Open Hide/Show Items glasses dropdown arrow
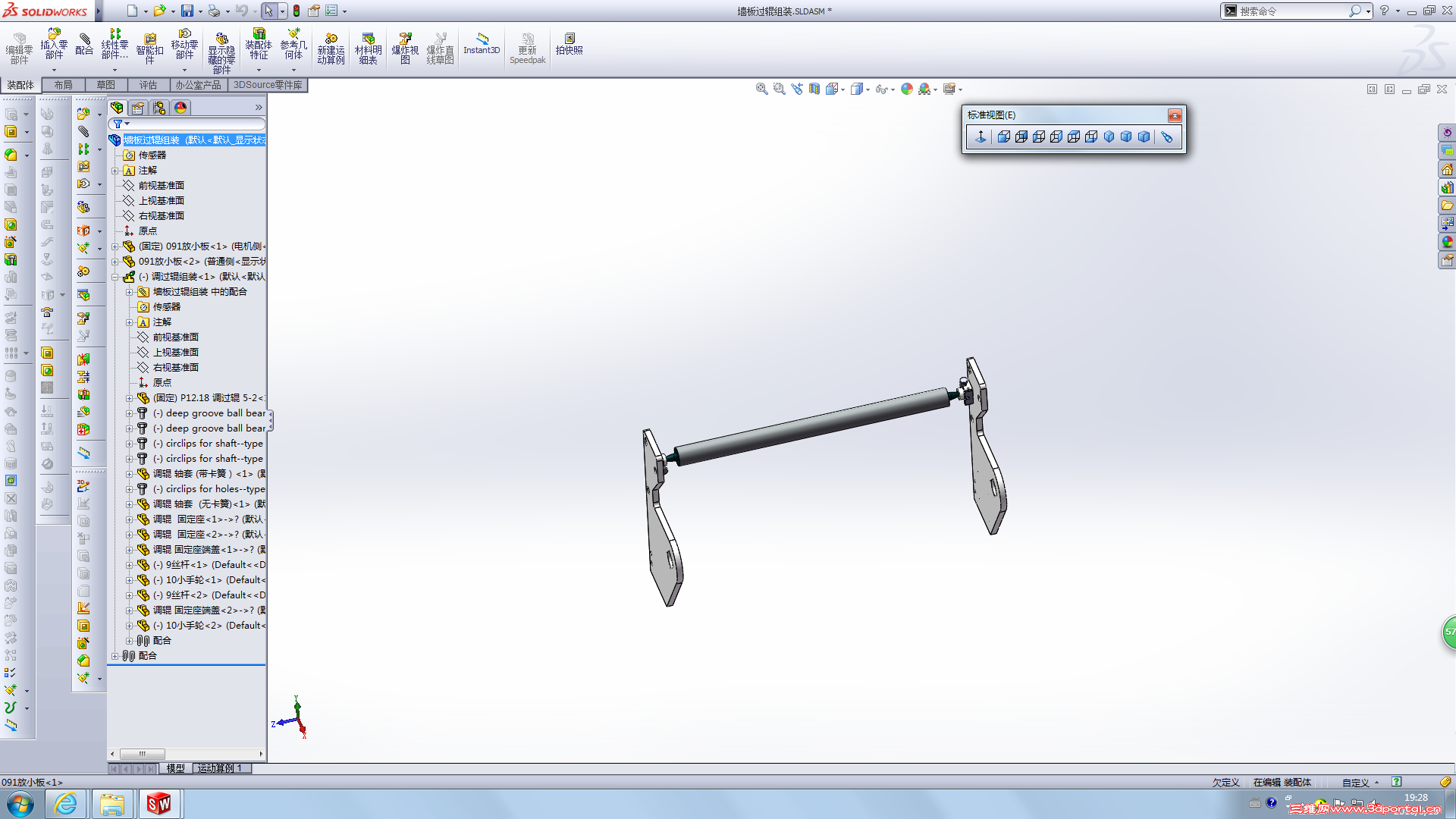Screen dimensions: 1456x819 click(893, 89)
